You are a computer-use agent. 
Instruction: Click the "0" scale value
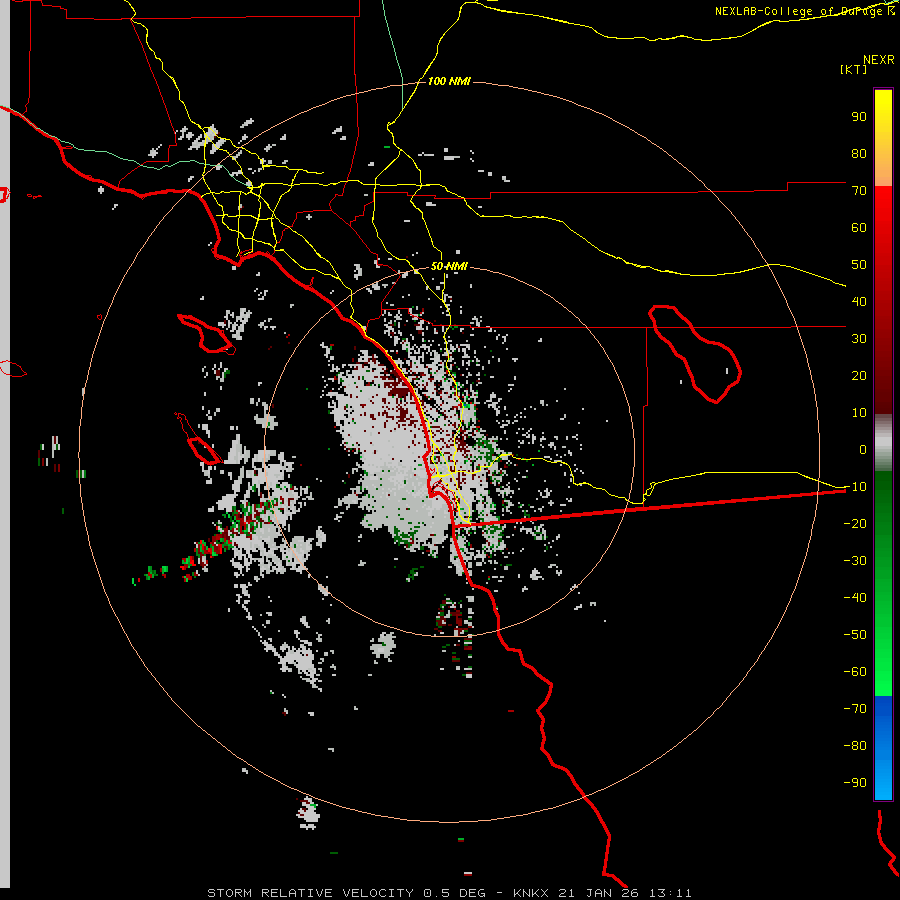[x=863, y=449]
